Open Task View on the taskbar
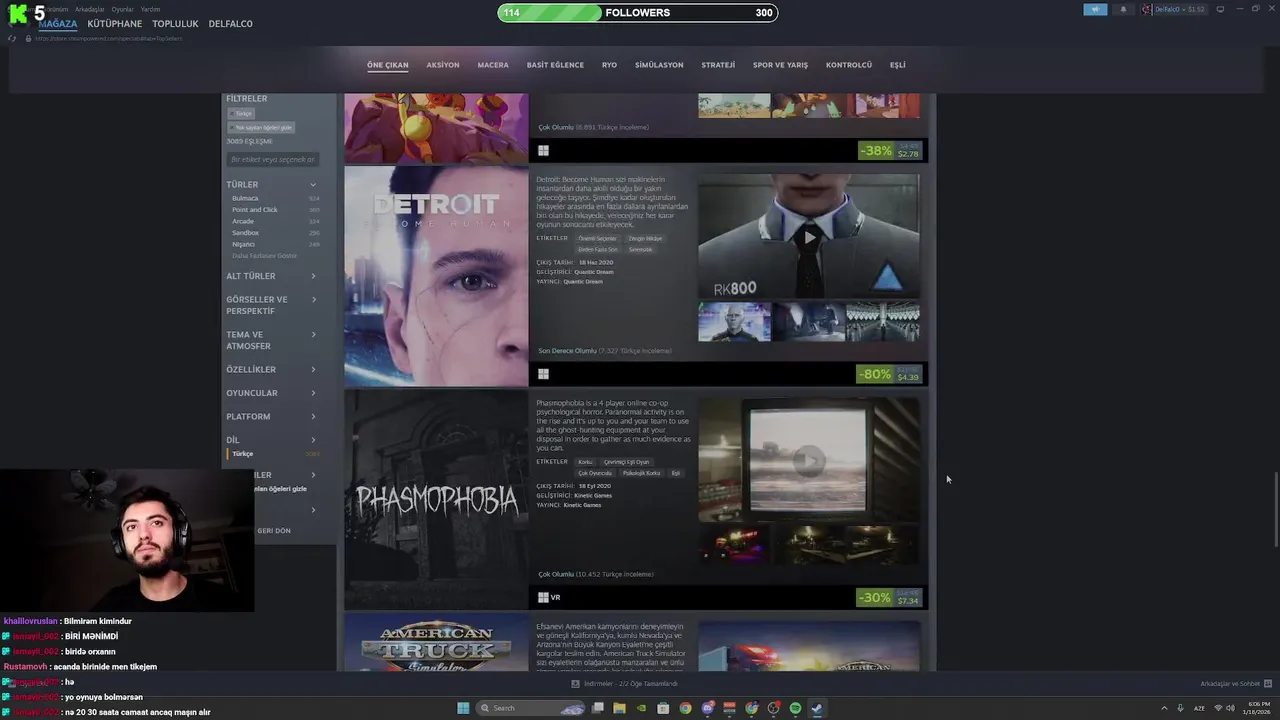This screenshot has width=1280, height=720. [x=597, y=708]
